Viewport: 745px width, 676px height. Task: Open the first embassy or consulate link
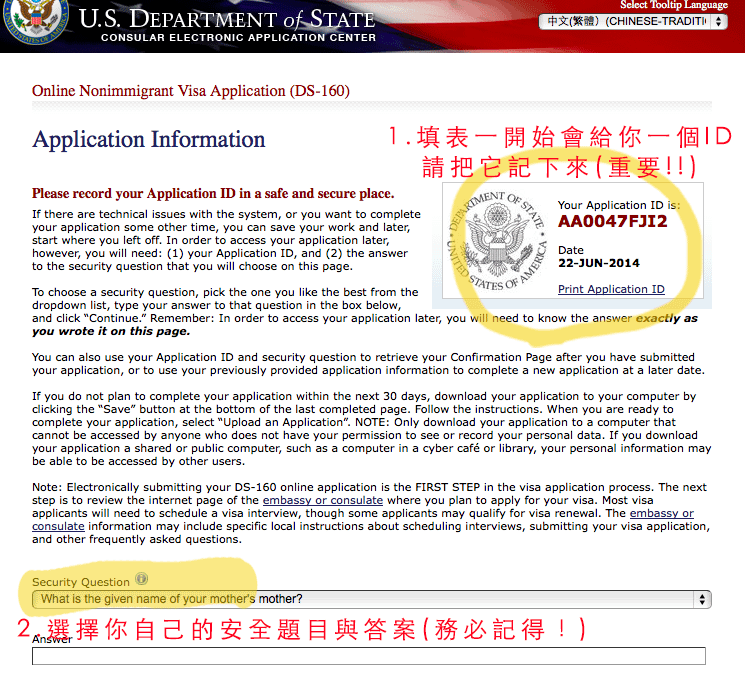323,500
